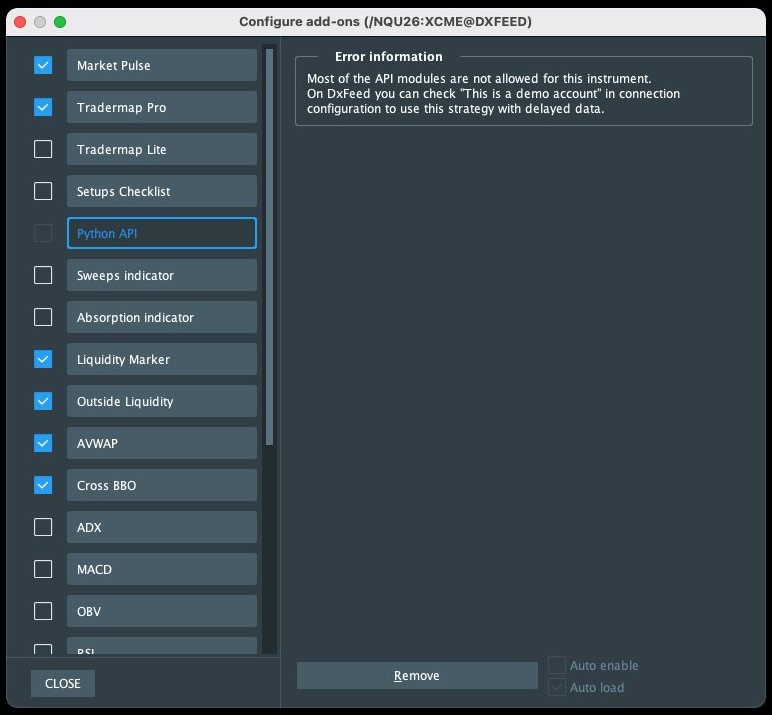Disable the Cross BBO checkbox
The height and width of the screenshot is (715, 772).
pos(43,485)
